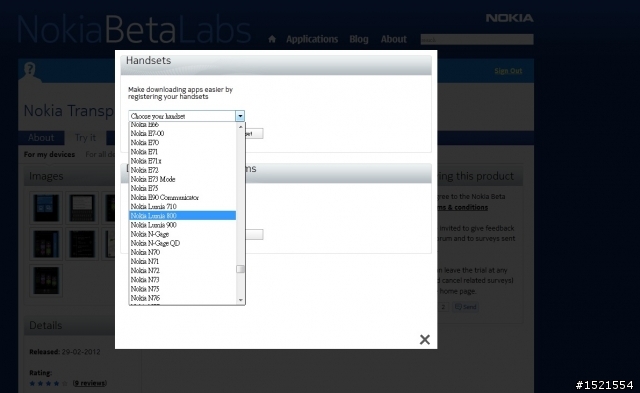Choose Nokia N71 handset
640x393 pixels.
click(x=182, y=261)
